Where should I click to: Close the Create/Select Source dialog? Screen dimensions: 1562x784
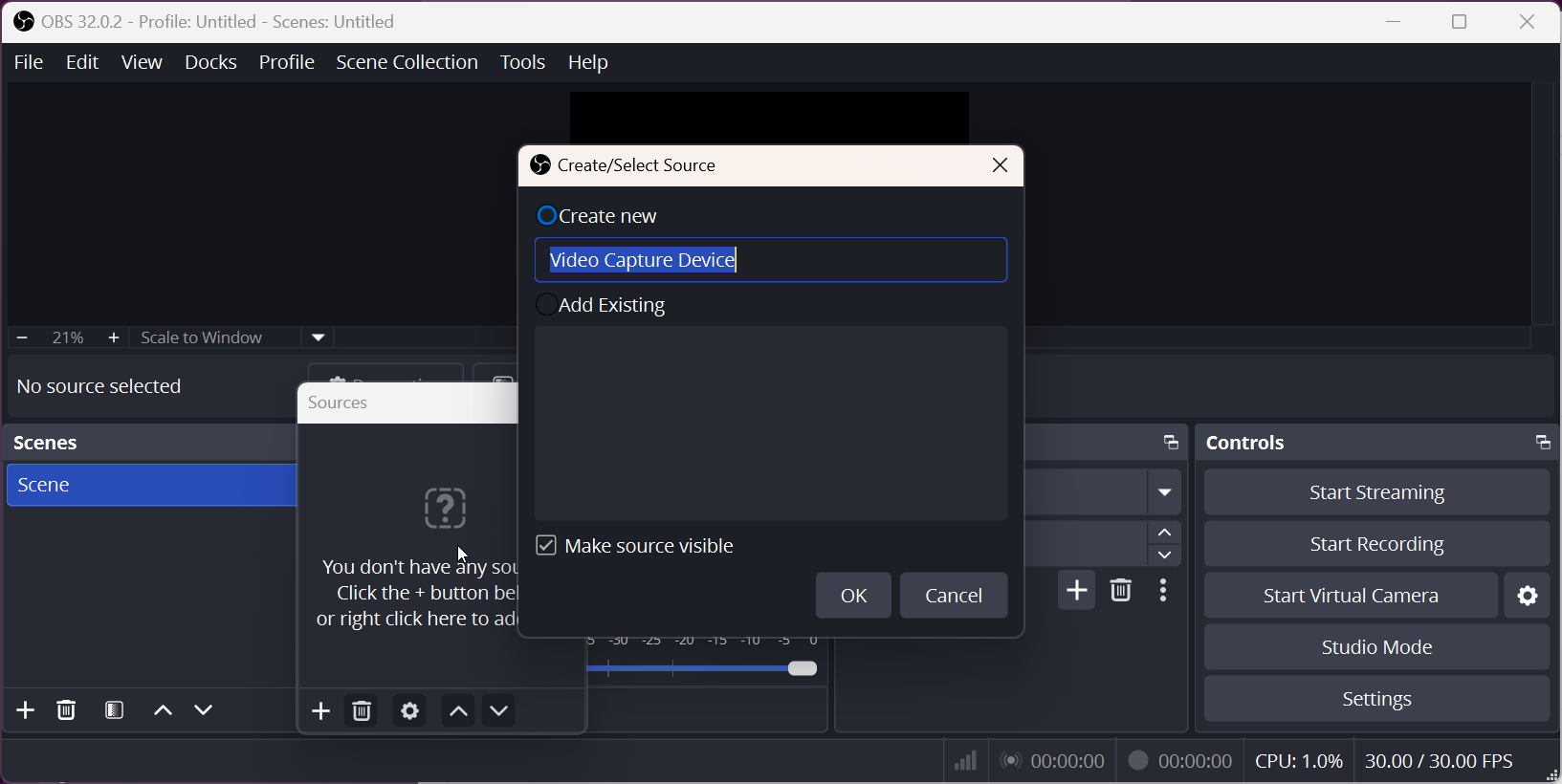(1001, 165)
